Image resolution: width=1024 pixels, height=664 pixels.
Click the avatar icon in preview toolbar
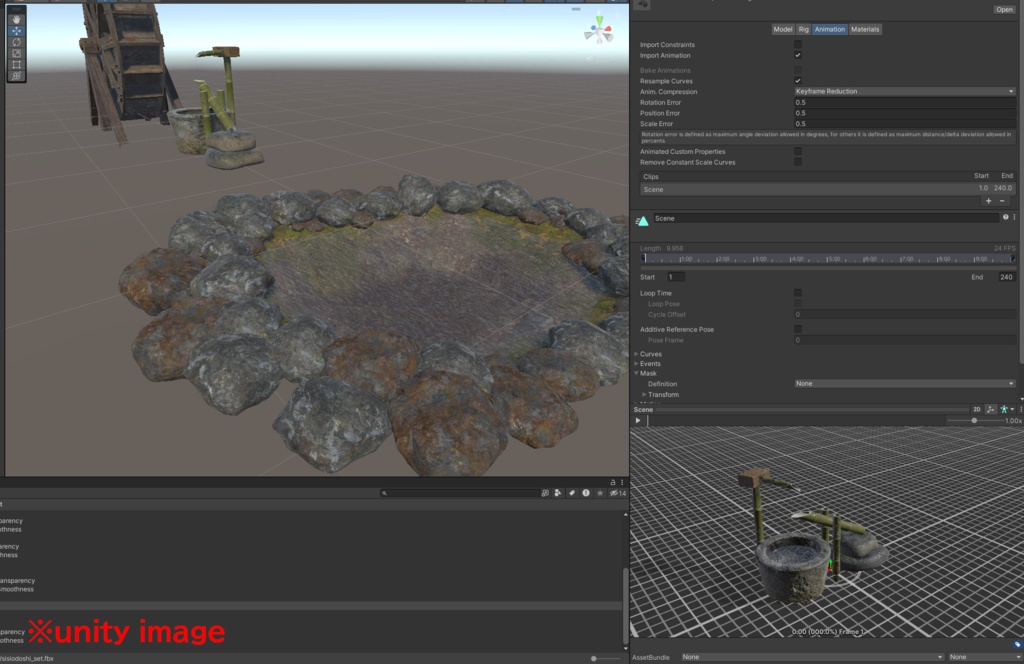tap(1002, 409)
